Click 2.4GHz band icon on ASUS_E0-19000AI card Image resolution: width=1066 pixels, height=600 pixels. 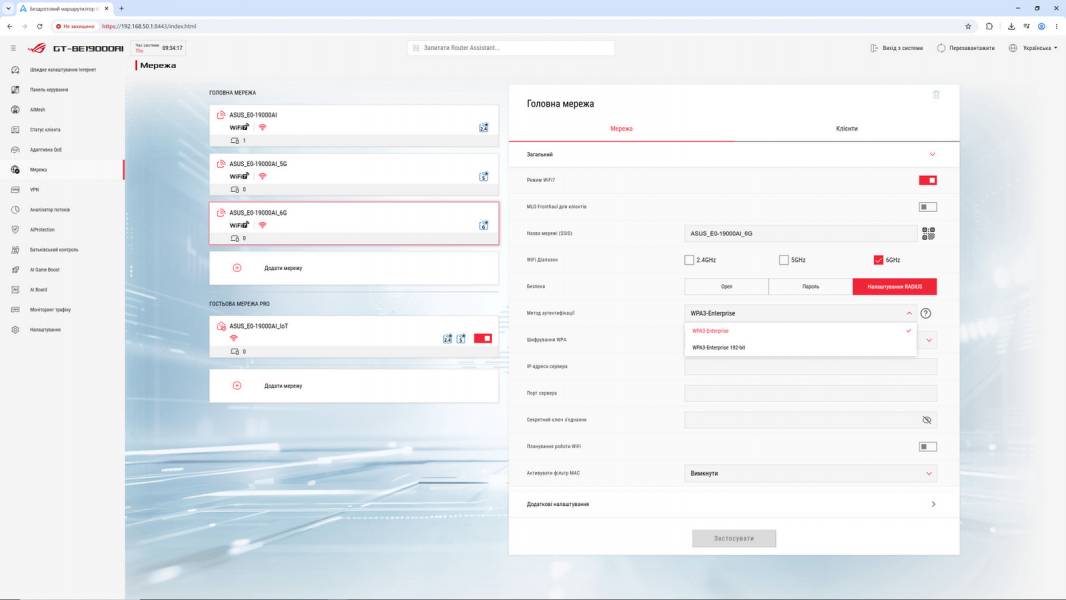click(x=483, y=127)
